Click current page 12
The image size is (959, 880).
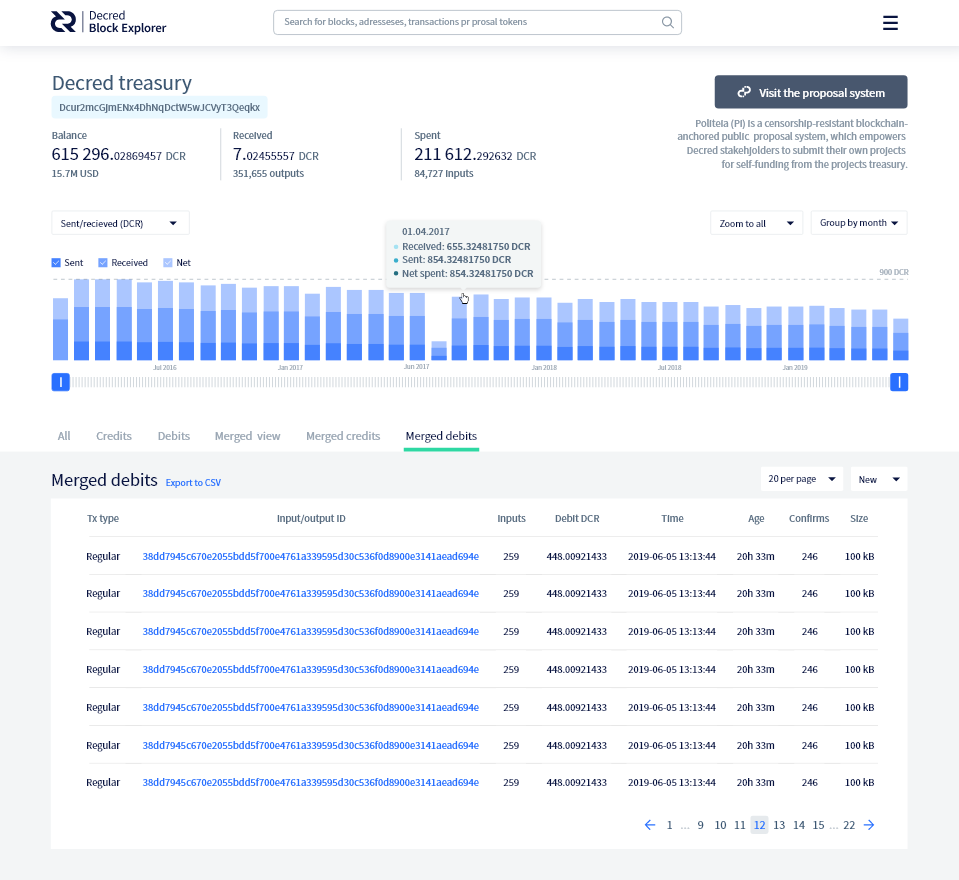[760, 825]
